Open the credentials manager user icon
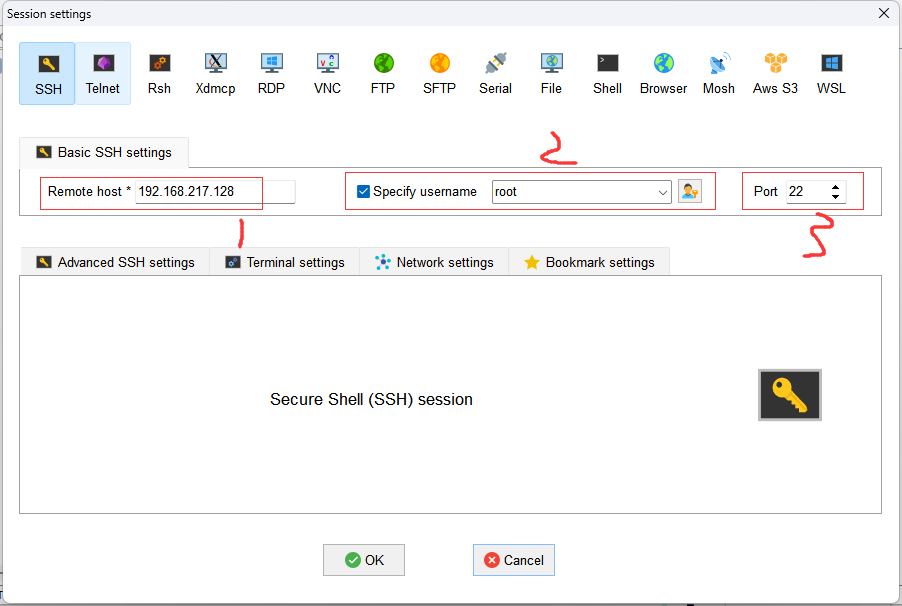 tap(690, 192)
